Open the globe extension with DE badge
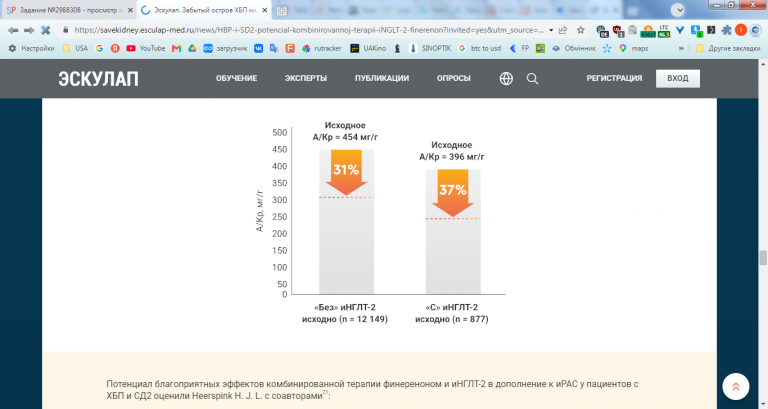The image size is (768, 409). [602, 31]
